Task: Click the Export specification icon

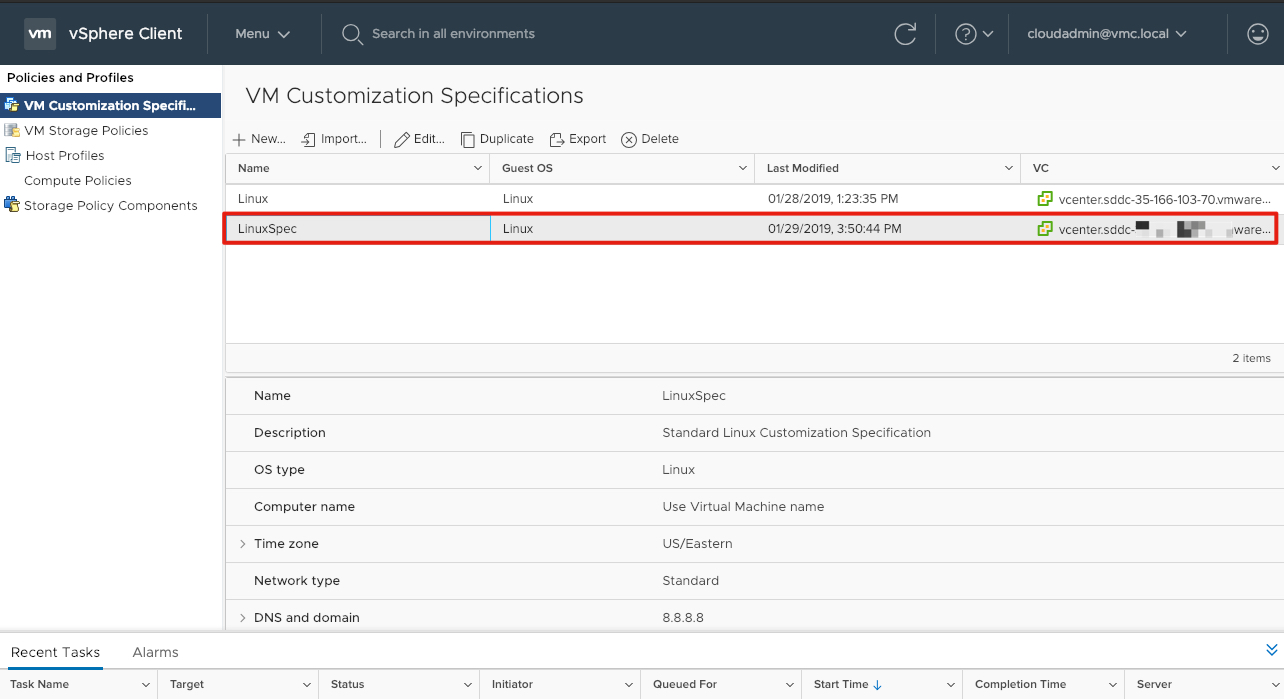Action: (557, 140)
